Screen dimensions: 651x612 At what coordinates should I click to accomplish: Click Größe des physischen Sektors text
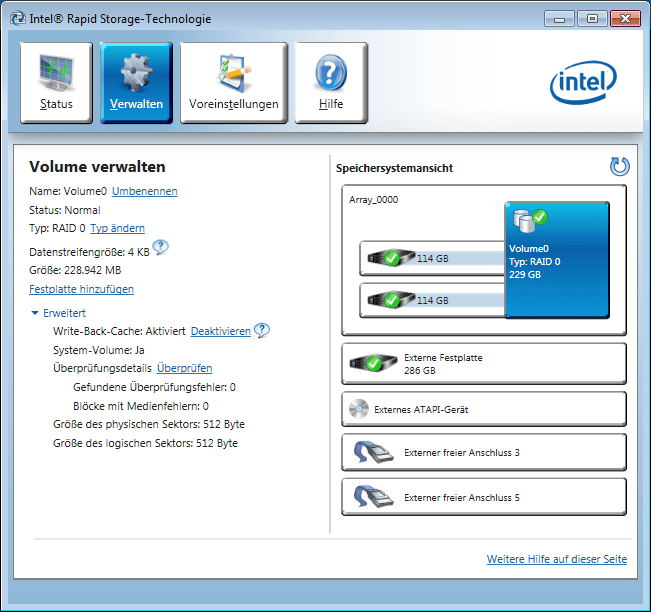pos(149,424)
